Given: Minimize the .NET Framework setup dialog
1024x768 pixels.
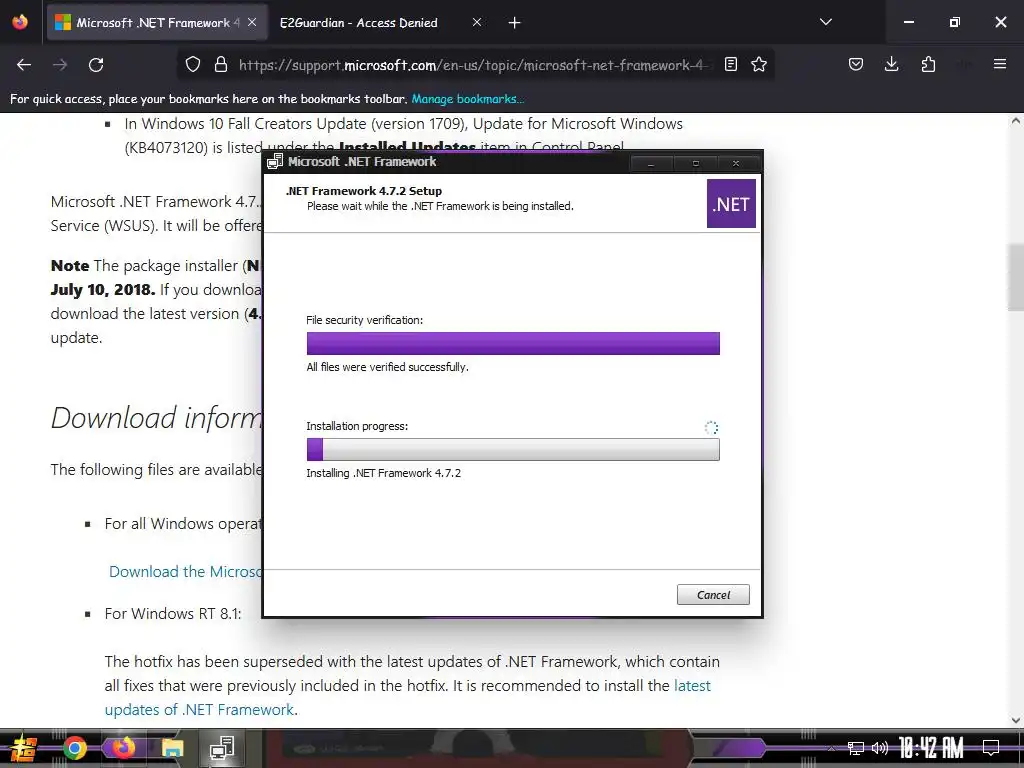Looking at the screenshot, I should click(x=650, y=163).
